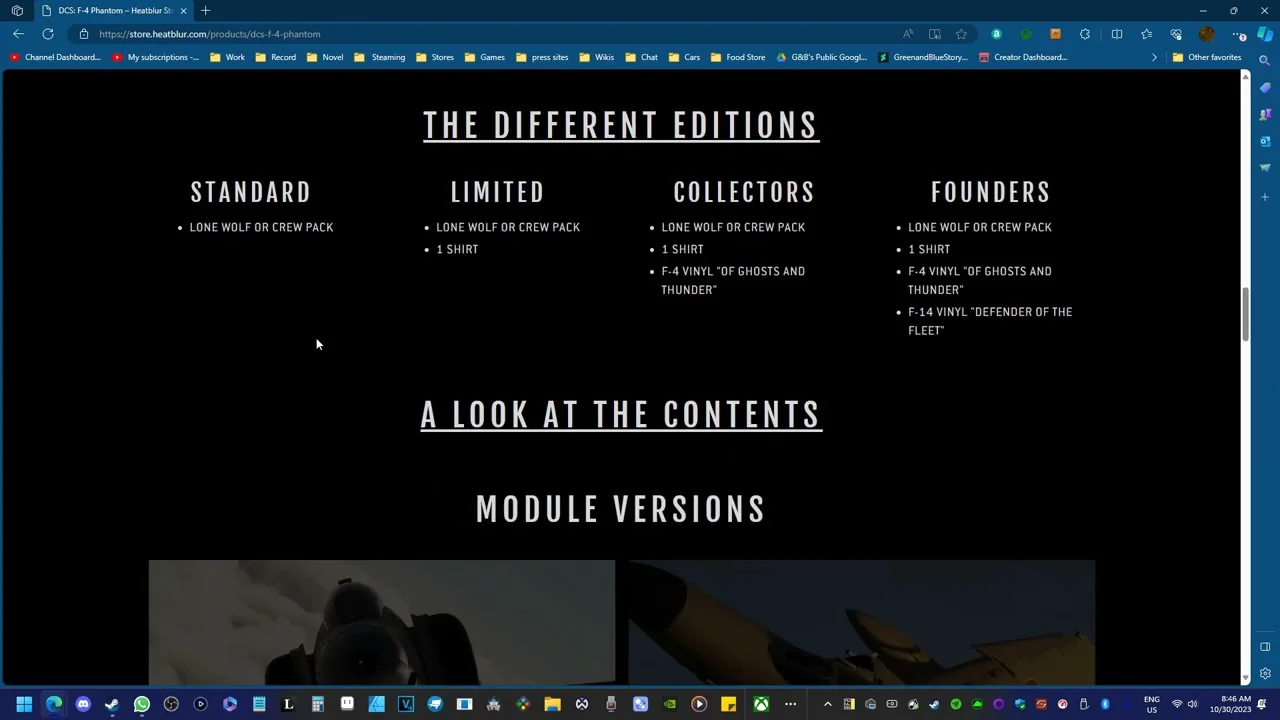Open Discord from the taskbar
The image size is (1280, 720).
pos(83,704)
